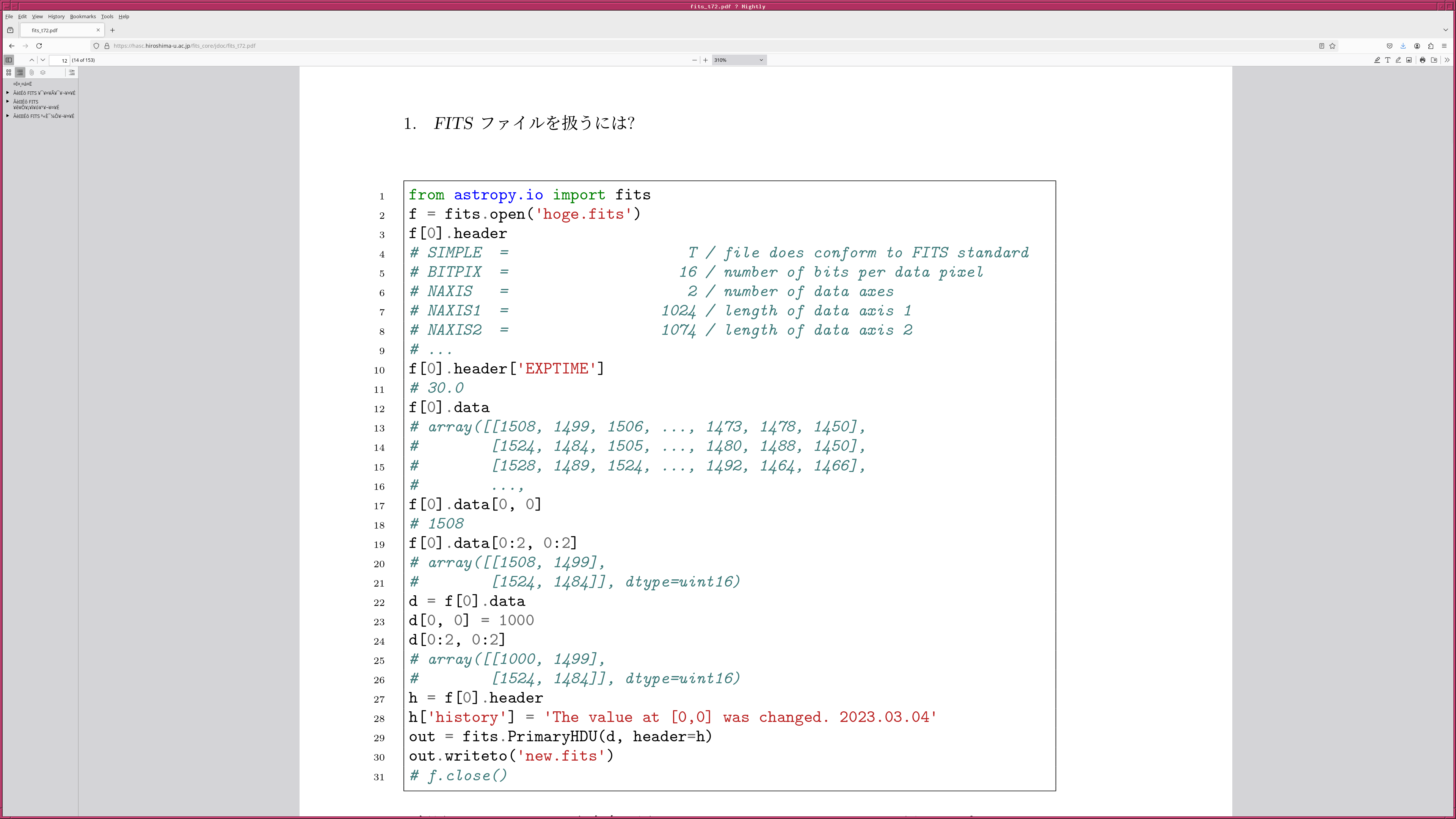Click the page number input field
The image size is (1456, 819).
(60, 60)
